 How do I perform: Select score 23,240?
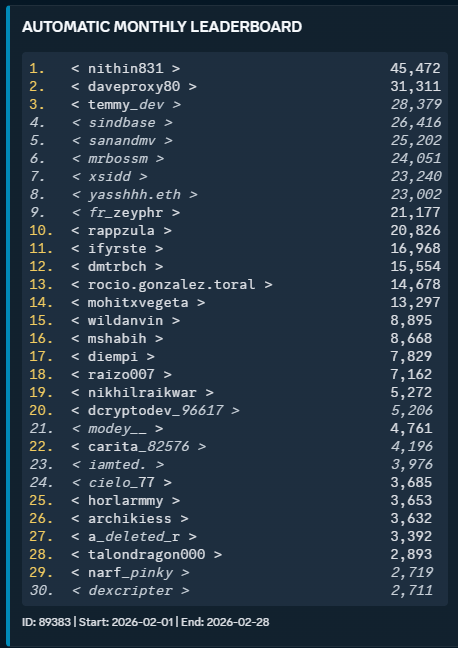point(416,177)
